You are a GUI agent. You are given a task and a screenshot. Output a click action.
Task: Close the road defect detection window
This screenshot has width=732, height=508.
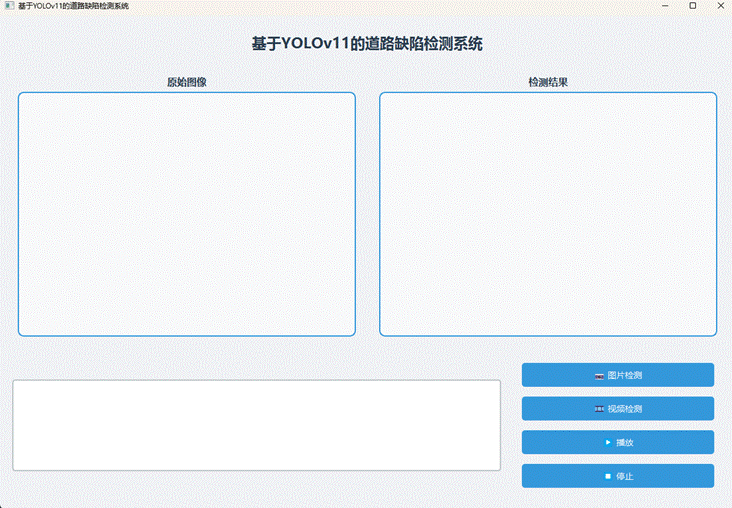tap(720, 6)
